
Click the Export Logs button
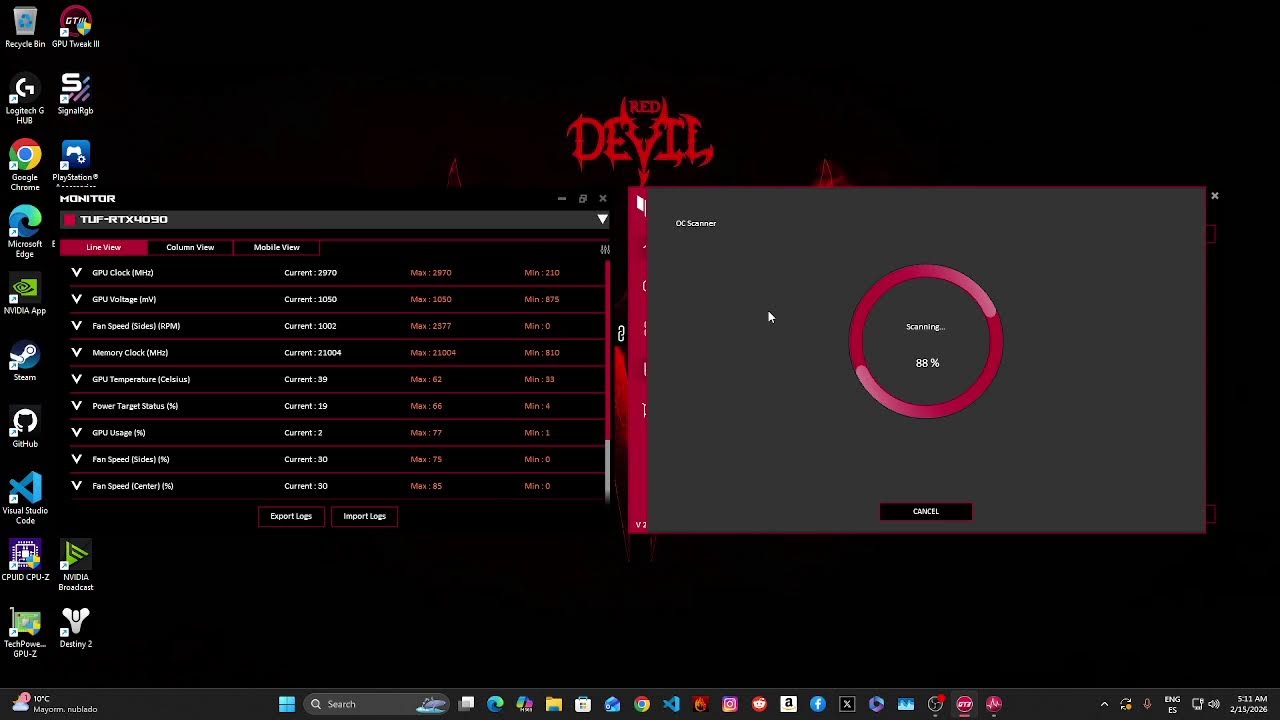coord(291,516)
